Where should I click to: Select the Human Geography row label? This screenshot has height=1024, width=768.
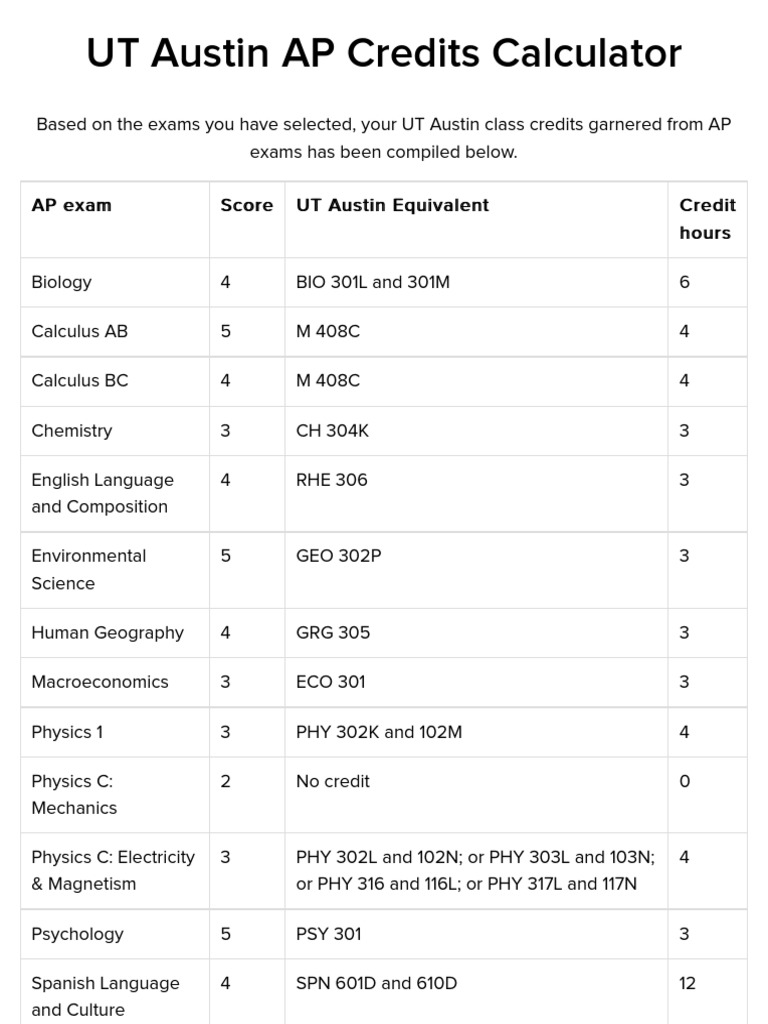[x=107, y=632]
